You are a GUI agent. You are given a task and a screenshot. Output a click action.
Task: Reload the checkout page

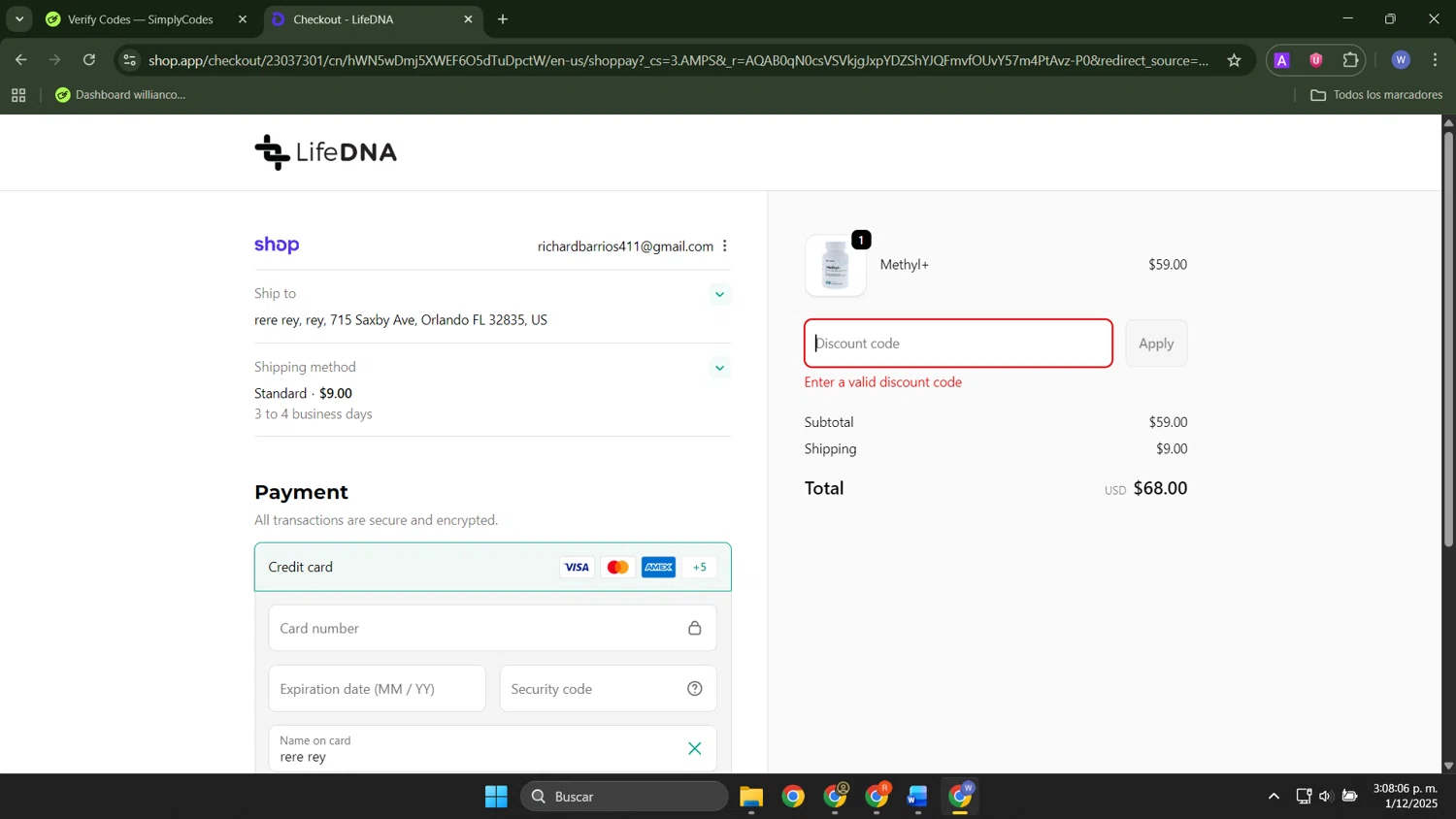89,60
